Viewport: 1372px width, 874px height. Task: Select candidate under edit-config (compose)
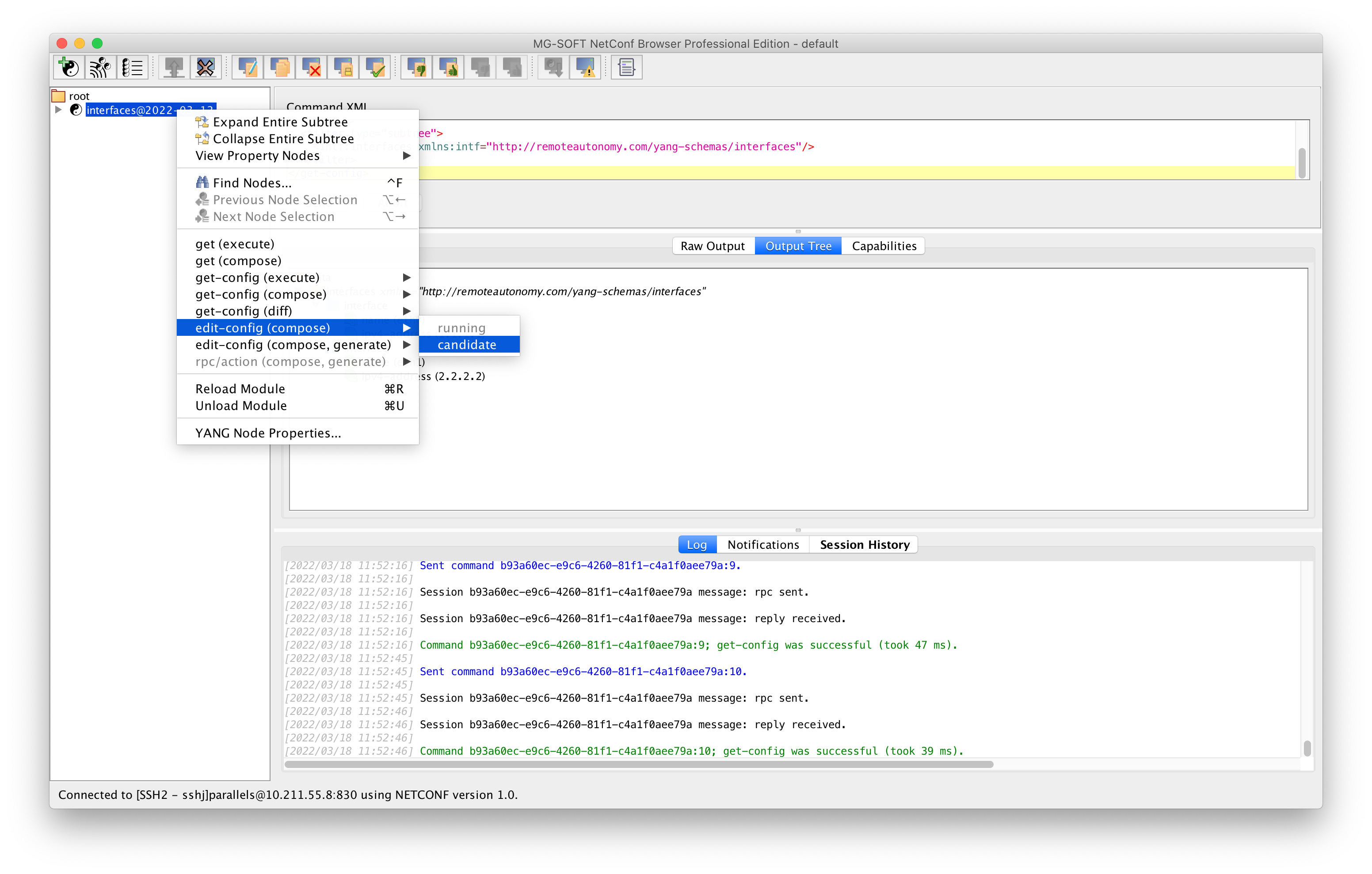pos(467,345)
